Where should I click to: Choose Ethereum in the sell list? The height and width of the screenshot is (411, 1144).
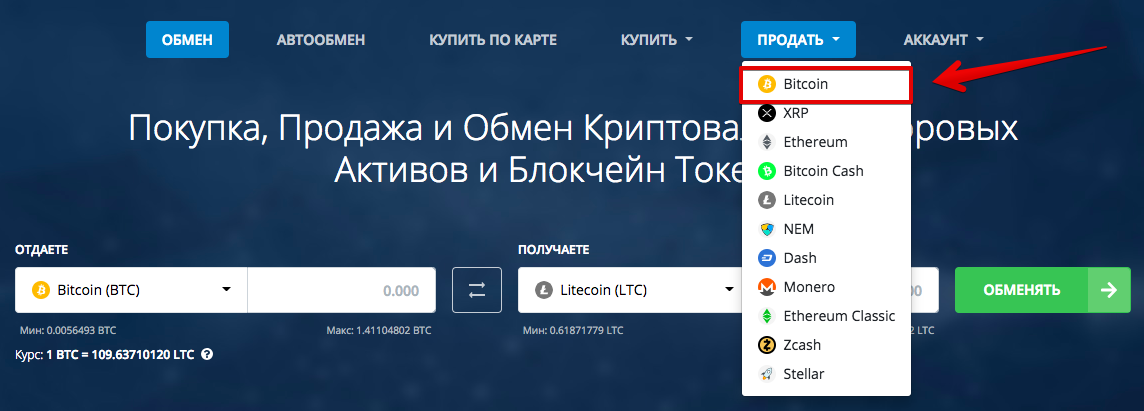(x=826, y=142)
